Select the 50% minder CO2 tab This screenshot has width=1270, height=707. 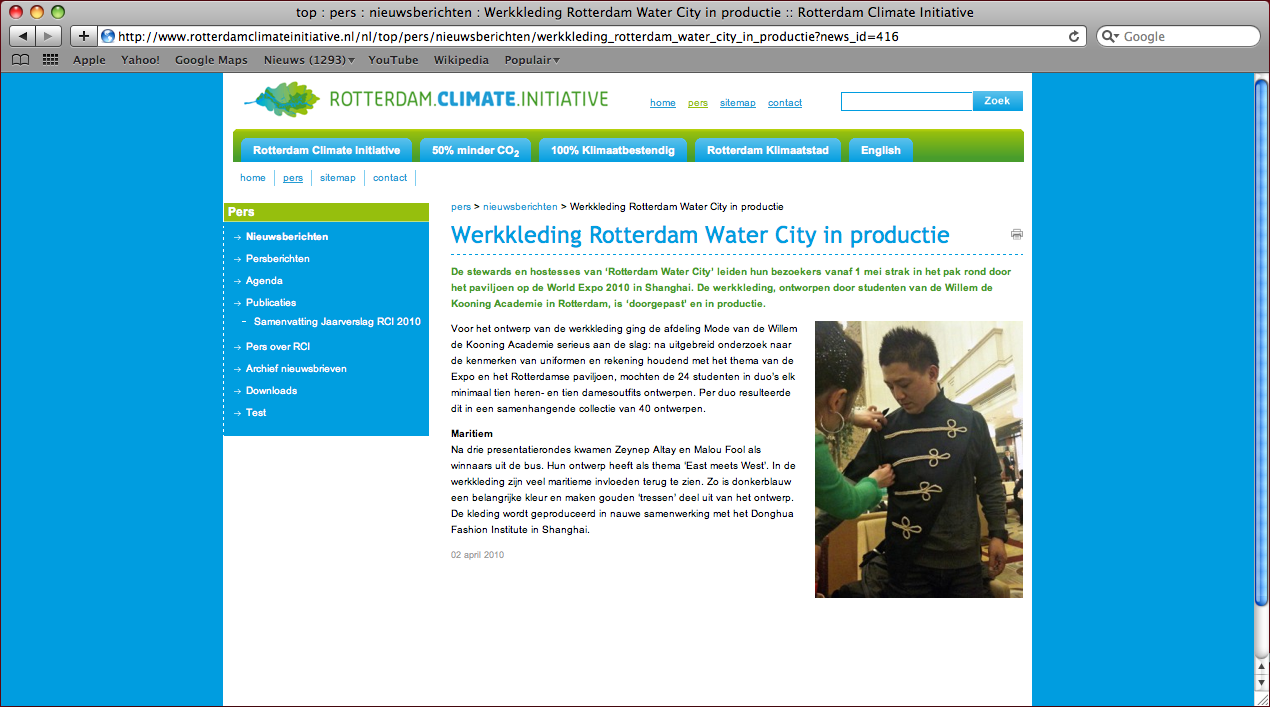[x=475, y=150]
